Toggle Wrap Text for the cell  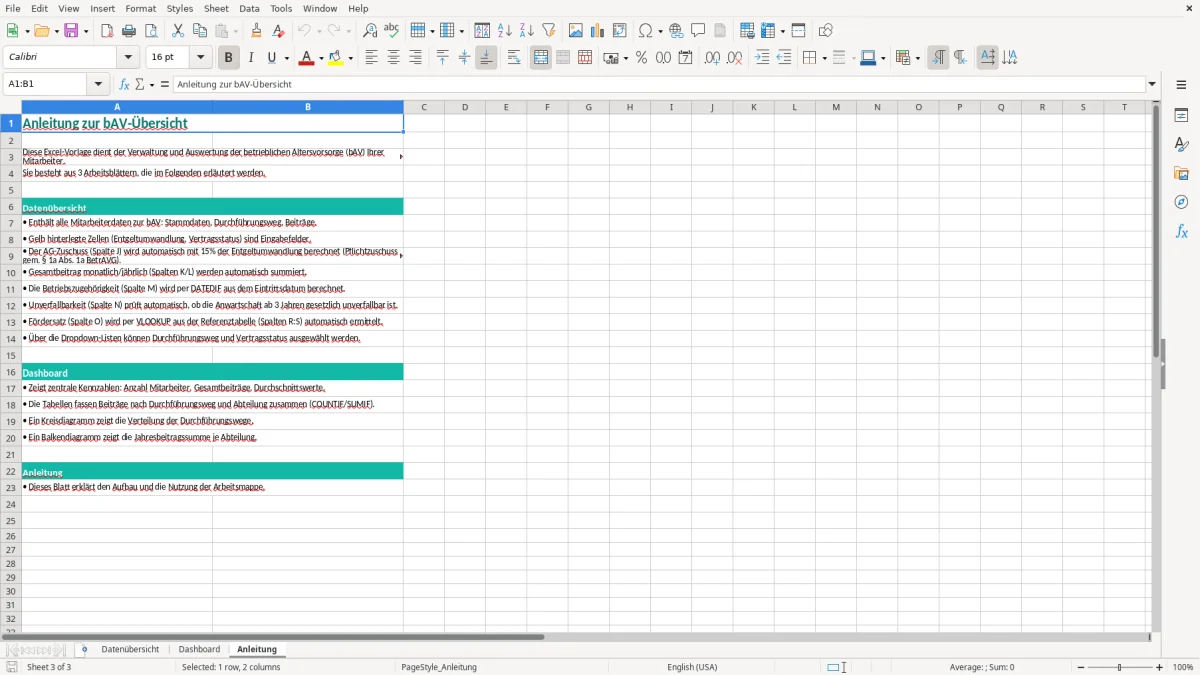pos(513,58)
